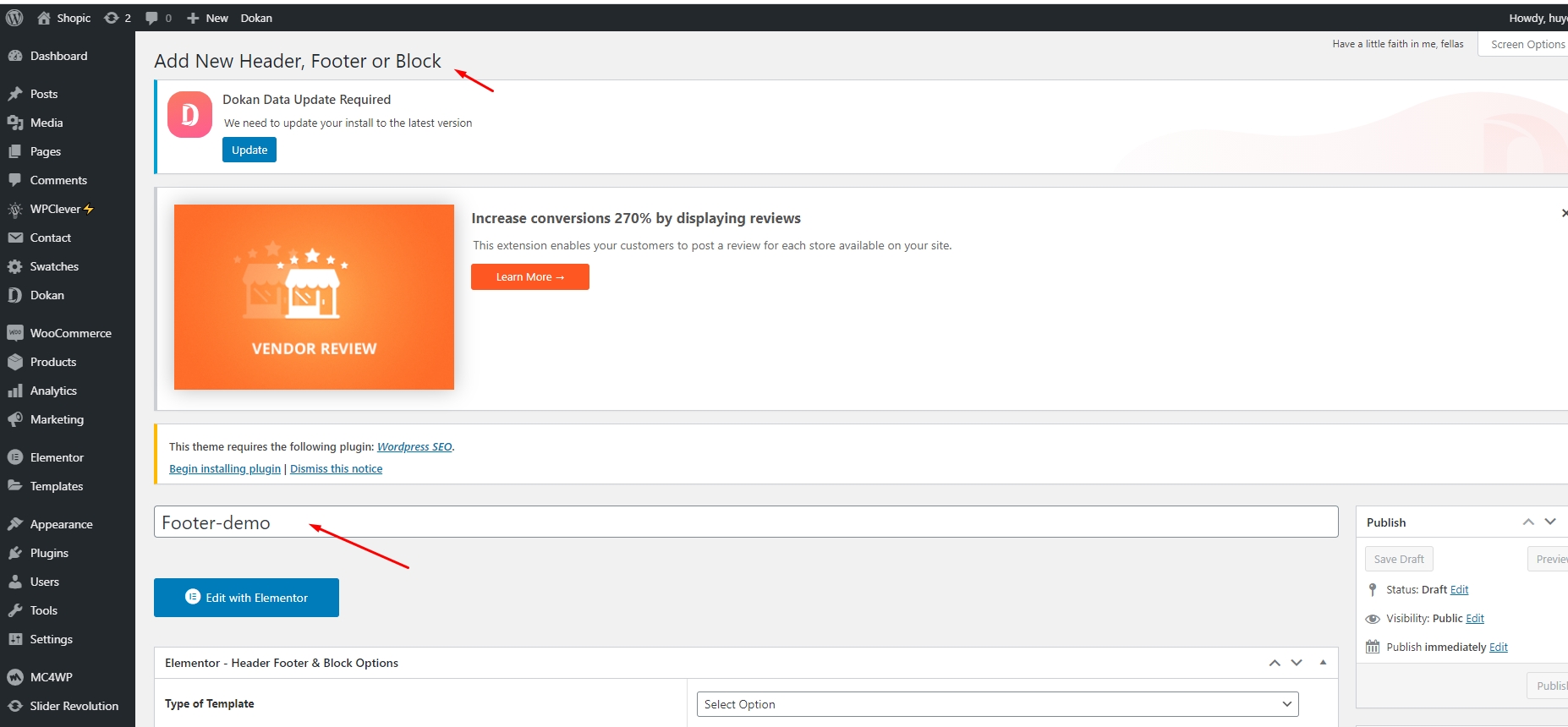Click the Dokan logo in update notice
The width and height of the screenshot is (1568, 727).
pos(189,115)
